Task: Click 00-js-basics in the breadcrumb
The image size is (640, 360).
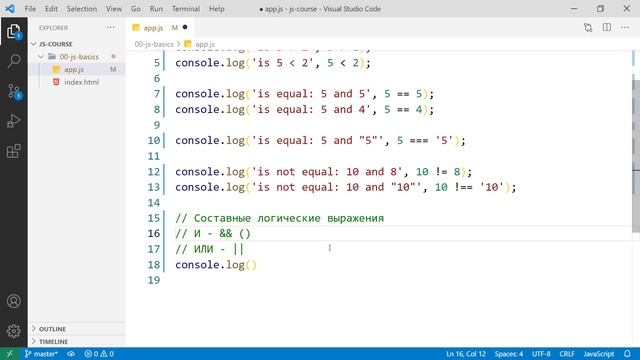Action: pos(154,44)
